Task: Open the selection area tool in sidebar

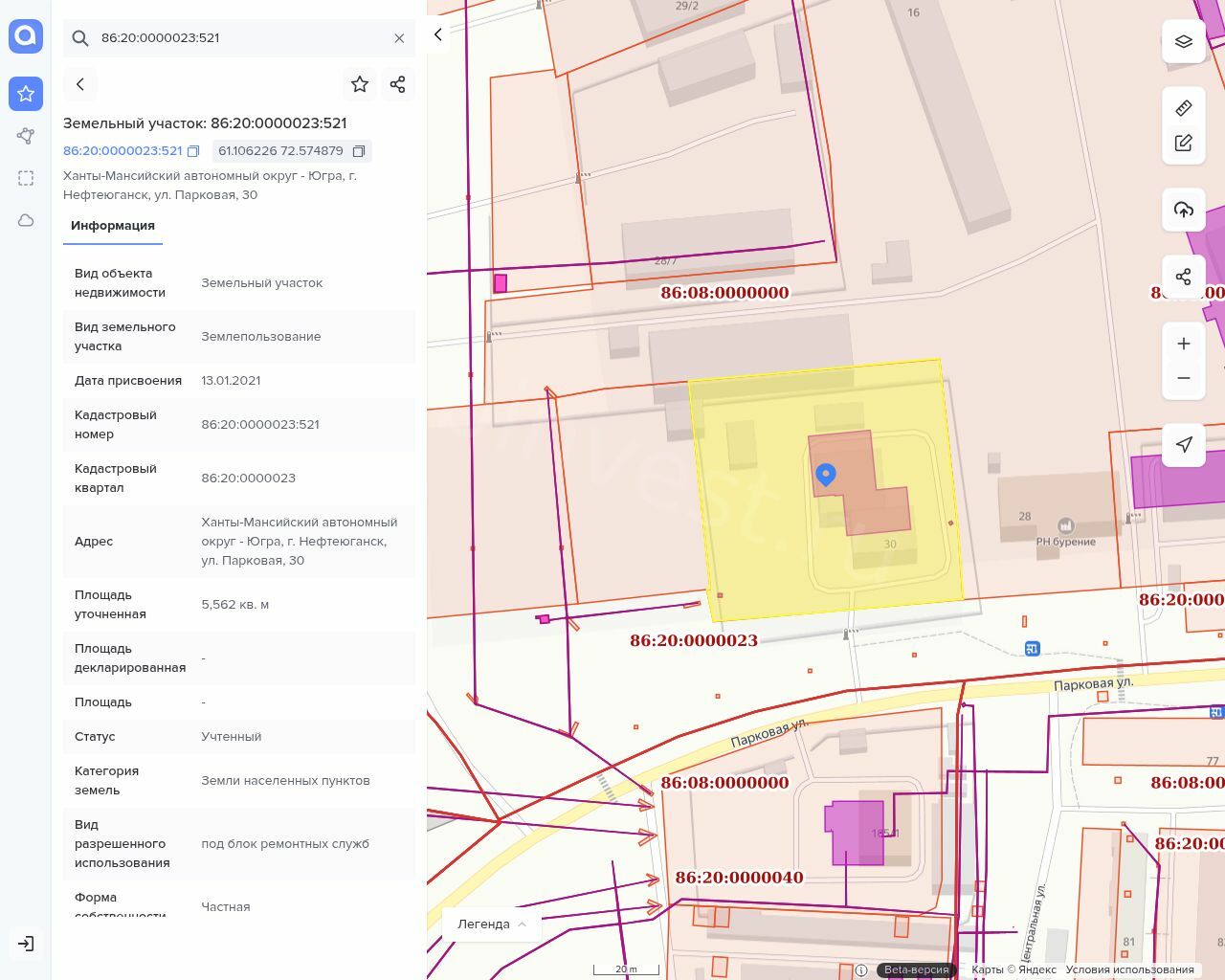Action: click(x=26, y=178)
